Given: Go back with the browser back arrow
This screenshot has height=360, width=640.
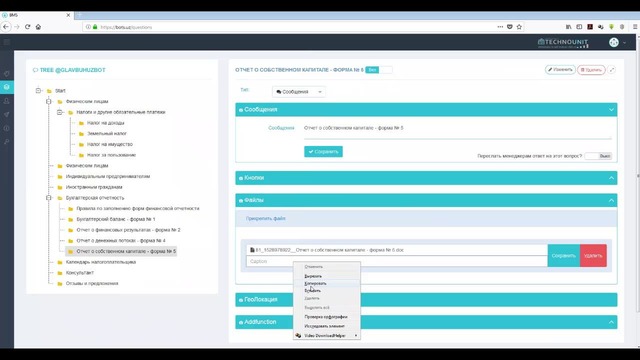Looking at the screenshot, I should click(x=6, y=27).
